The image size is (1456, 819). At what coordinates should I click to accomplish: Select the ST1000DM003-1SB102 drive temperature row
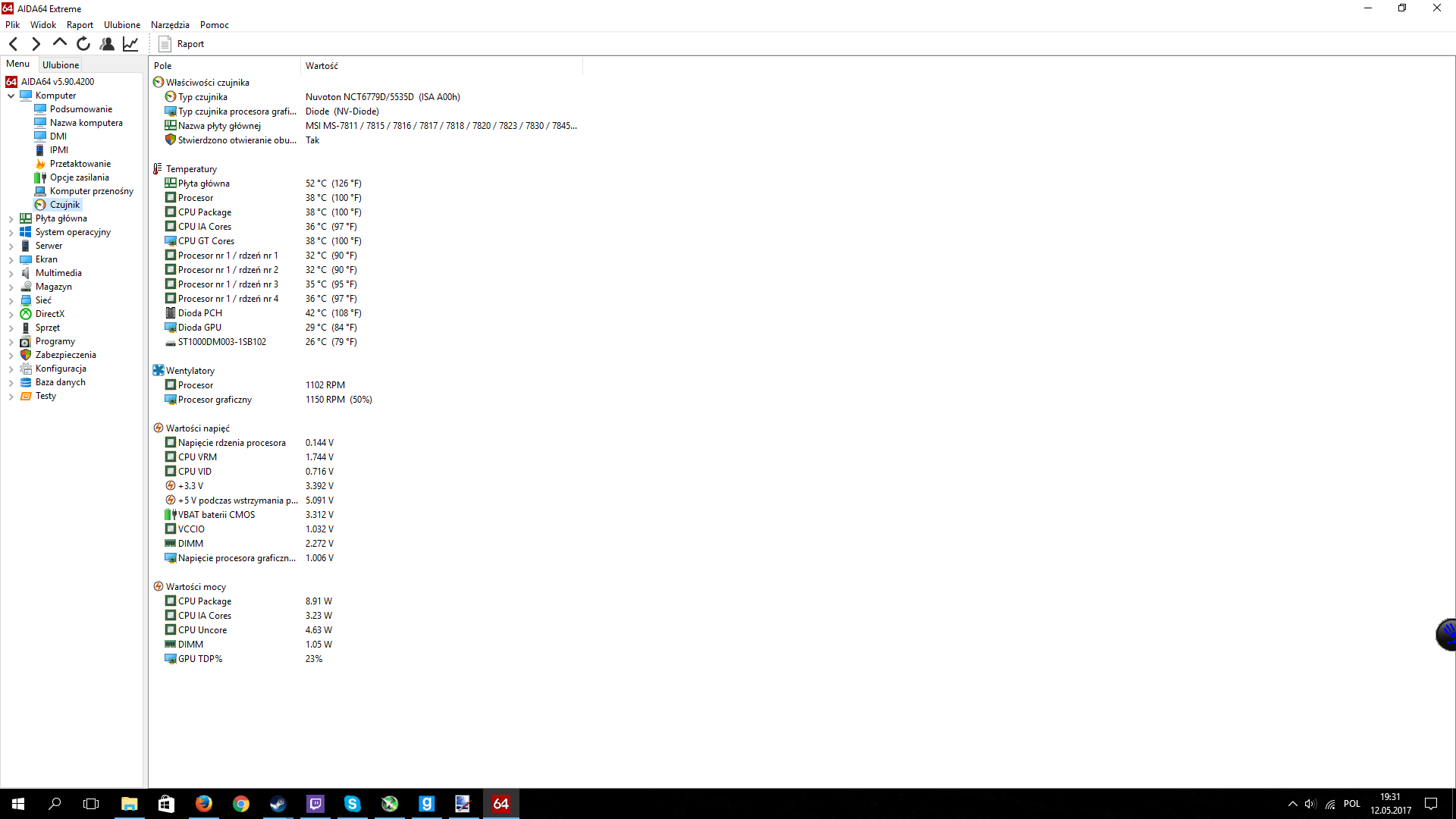click(261, 342)
